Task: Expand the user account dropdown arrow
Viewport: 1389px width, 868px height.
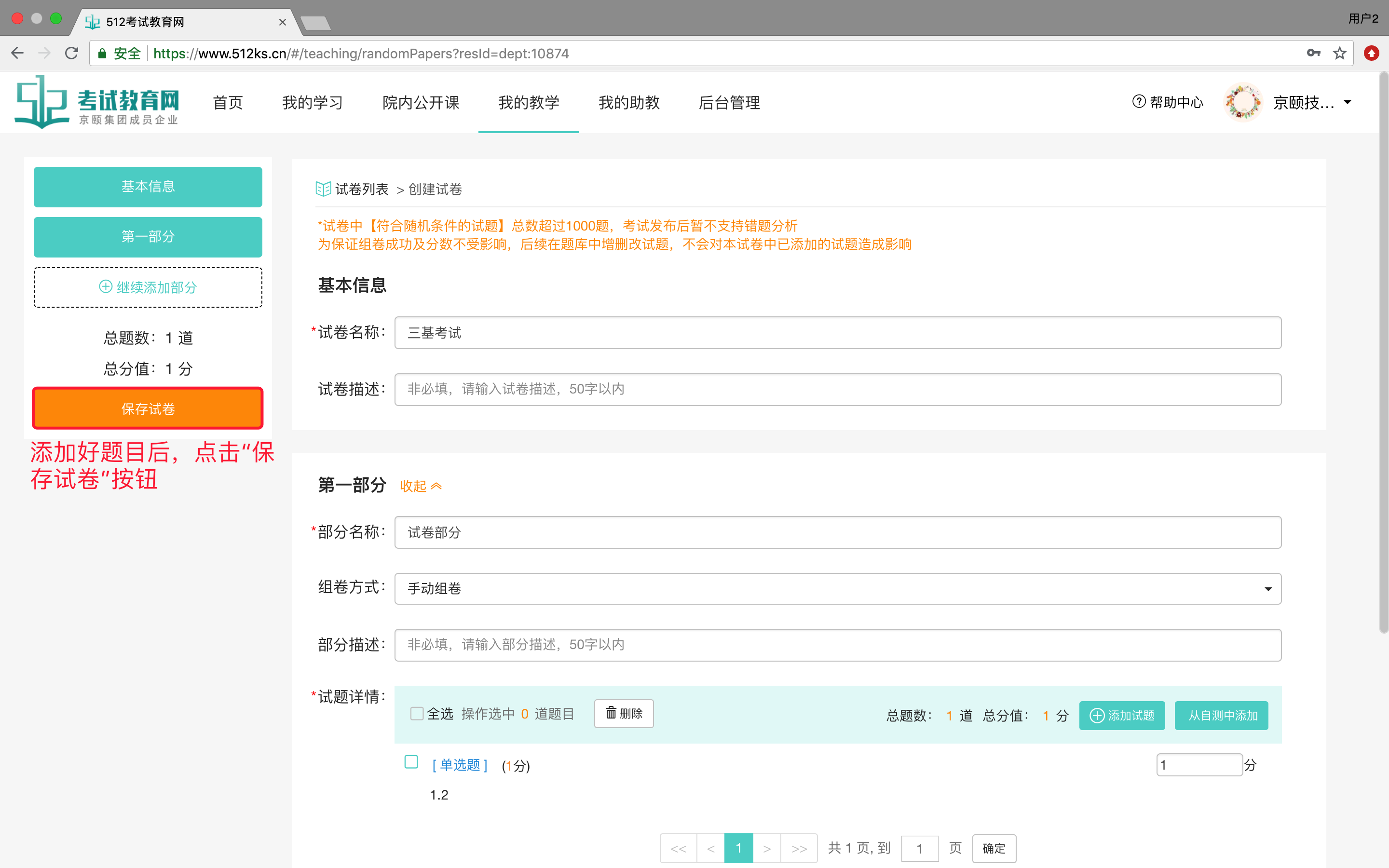Action: (x=1348, y=103)
